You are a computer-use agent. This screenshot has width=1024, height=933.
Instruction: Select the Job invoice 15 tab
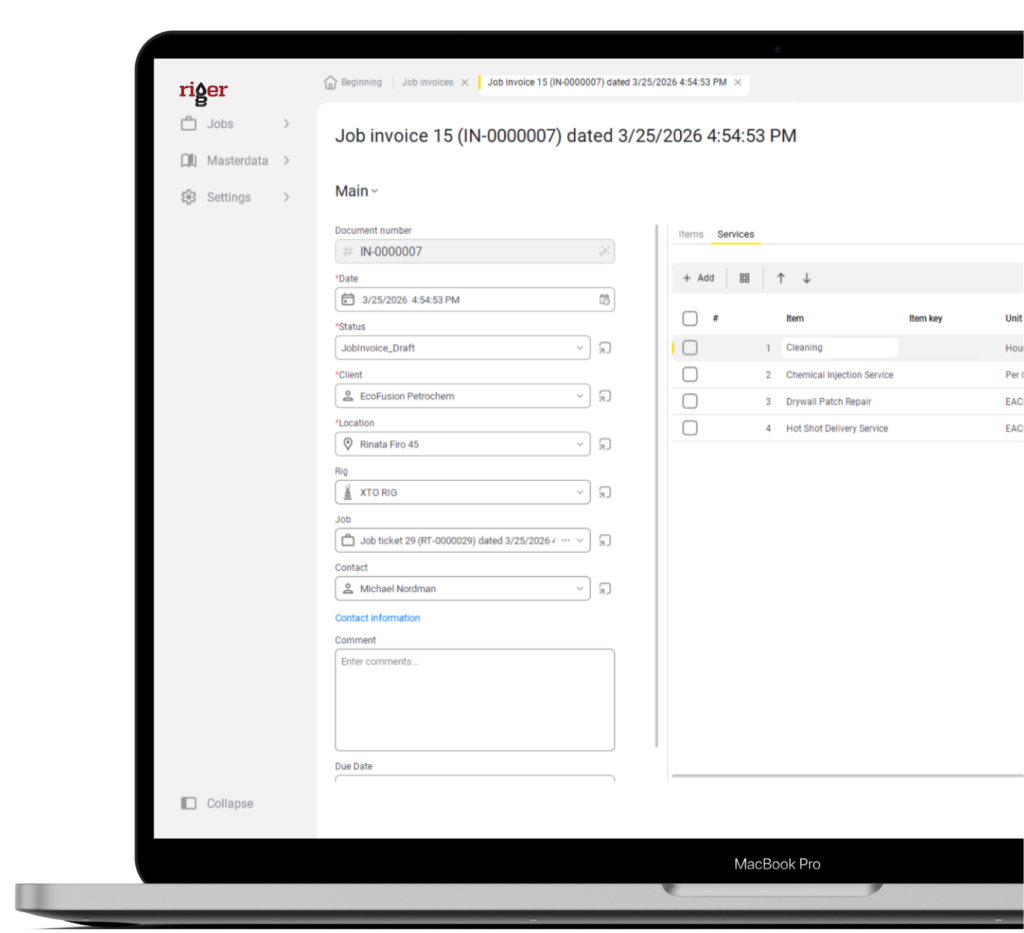(607, 82)
